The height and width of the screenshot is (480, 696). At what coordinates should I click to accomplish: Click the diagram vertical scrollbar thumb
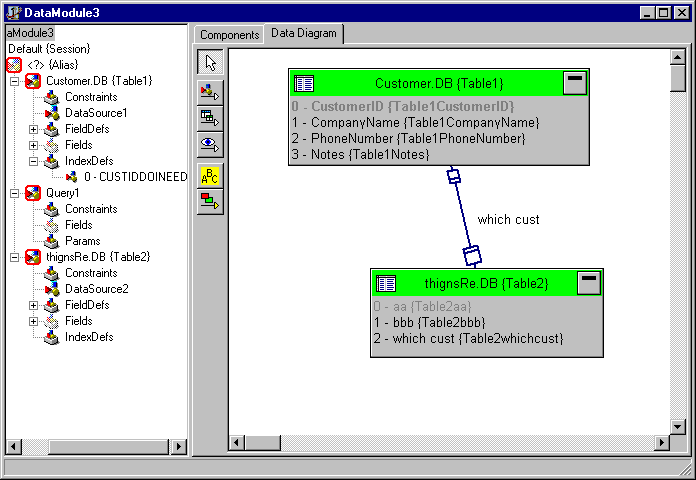point(678,79)
